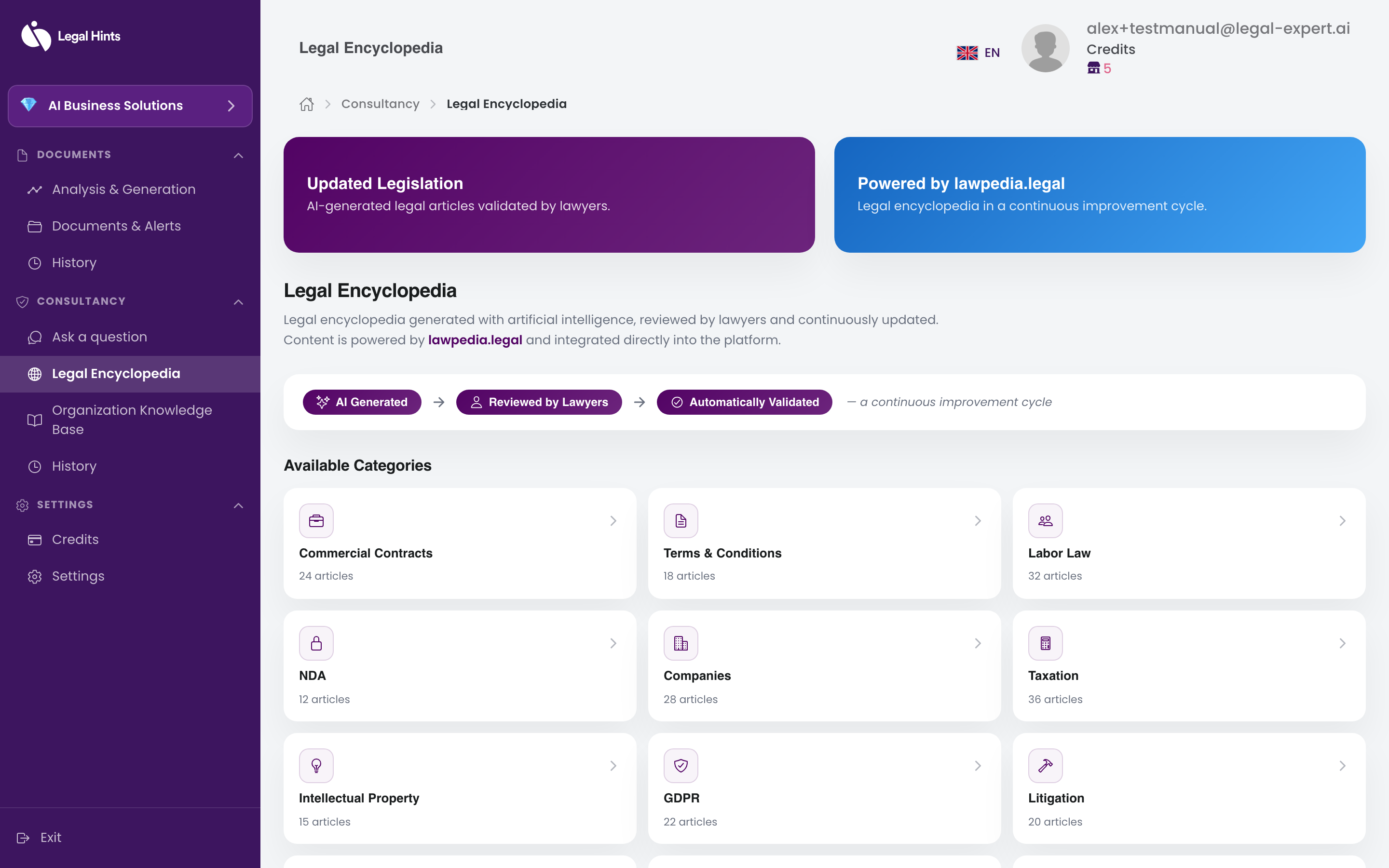Click the Exit logout icon

coord(23,838)
